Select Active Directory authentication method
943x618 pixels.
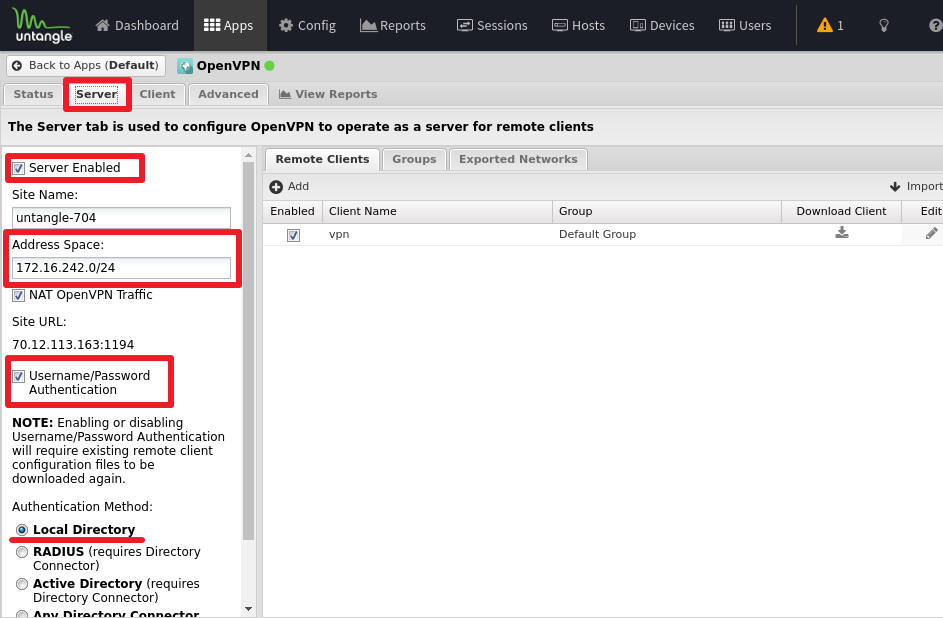[22, 584]
